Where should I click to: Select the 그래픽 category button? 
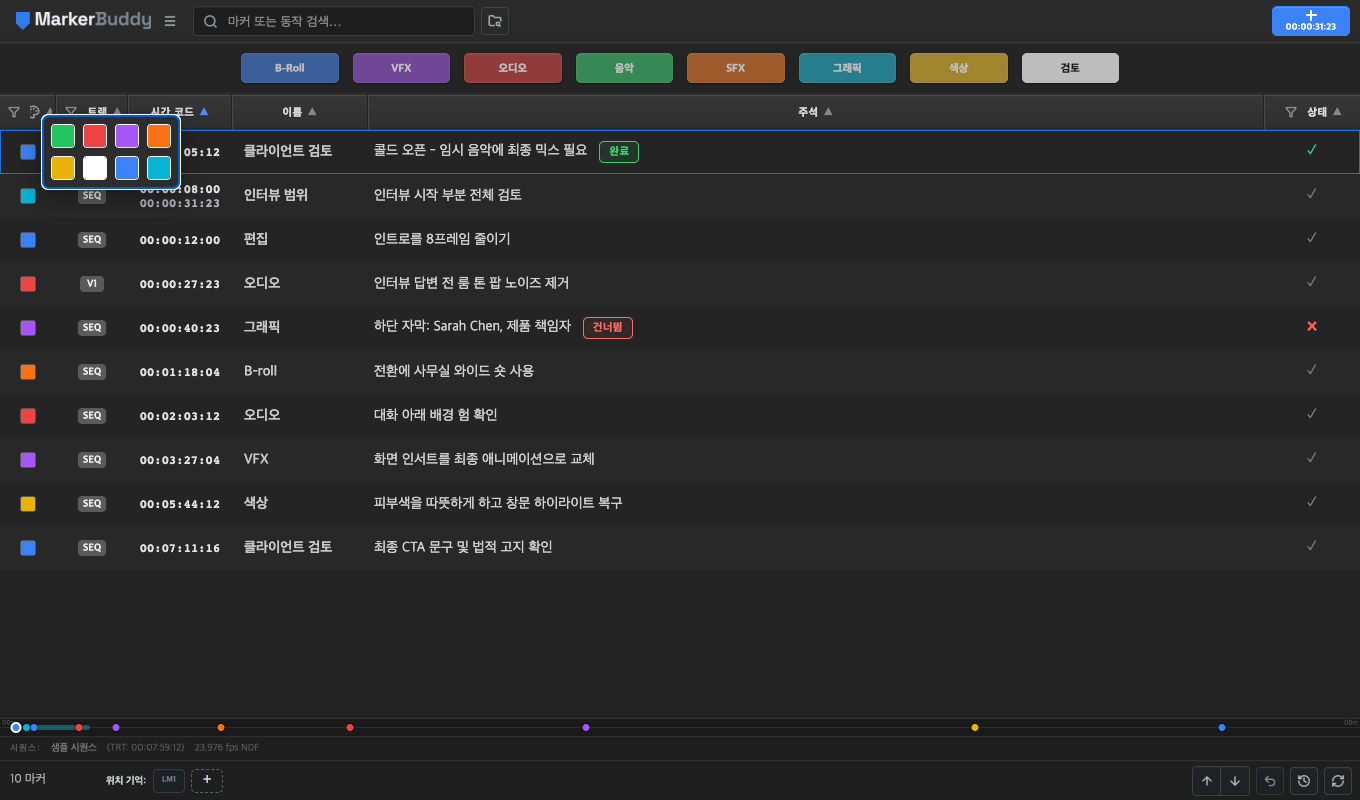pyautogui.click(x=847, y=68)
